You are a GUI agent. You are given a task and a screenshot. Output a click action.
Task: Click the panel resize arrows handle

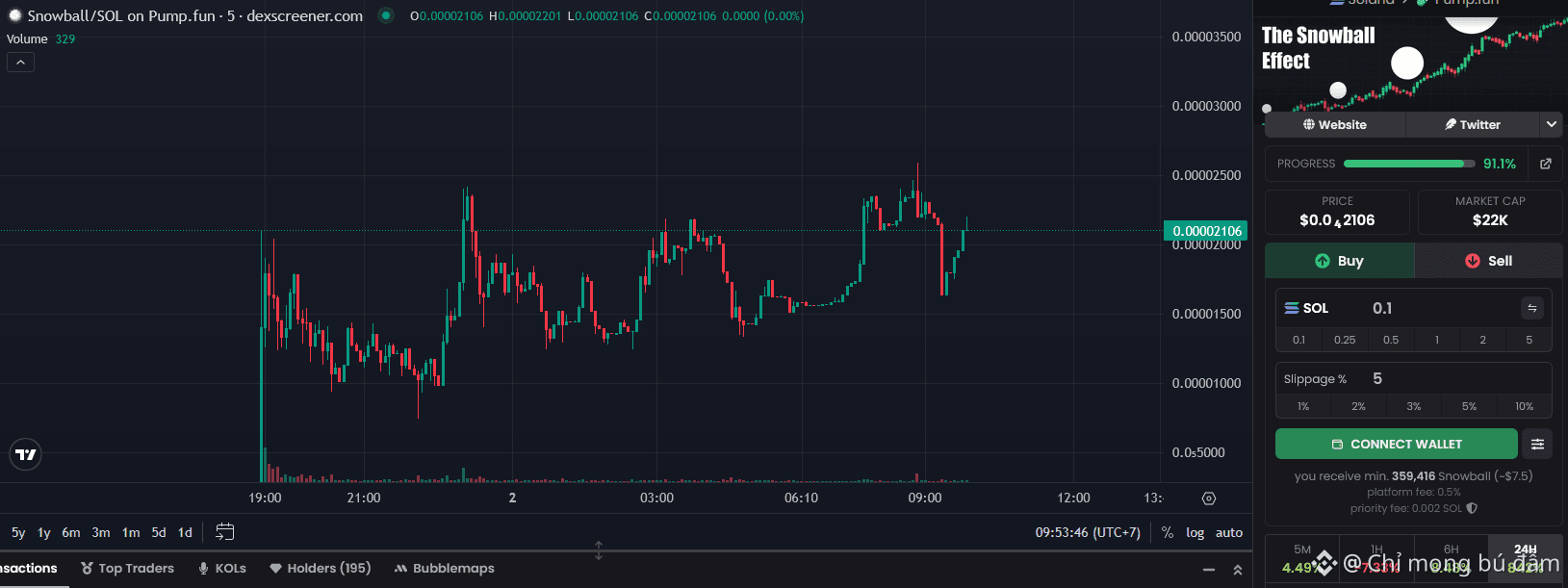599,550
